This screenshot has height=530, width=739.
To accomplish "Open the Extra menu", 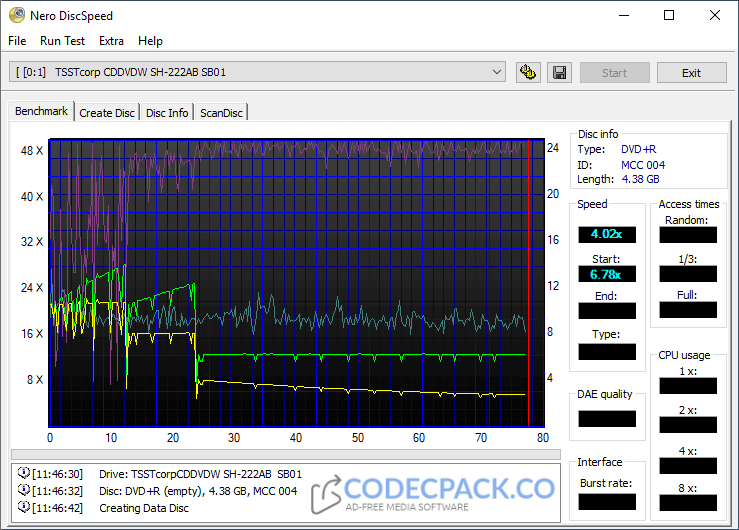I will (111, 41).
